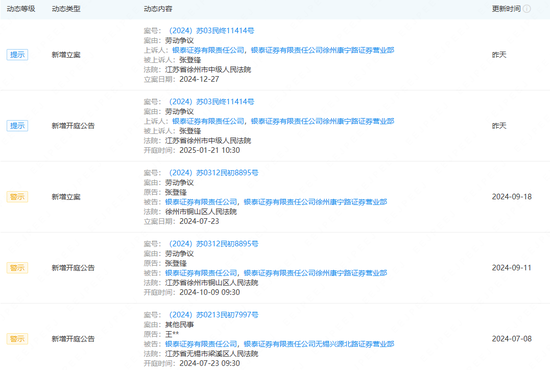Click hearing time 2024-10-09 09:30
The height and width of the screenshot is (370, 550).
(x=210, y=292)
